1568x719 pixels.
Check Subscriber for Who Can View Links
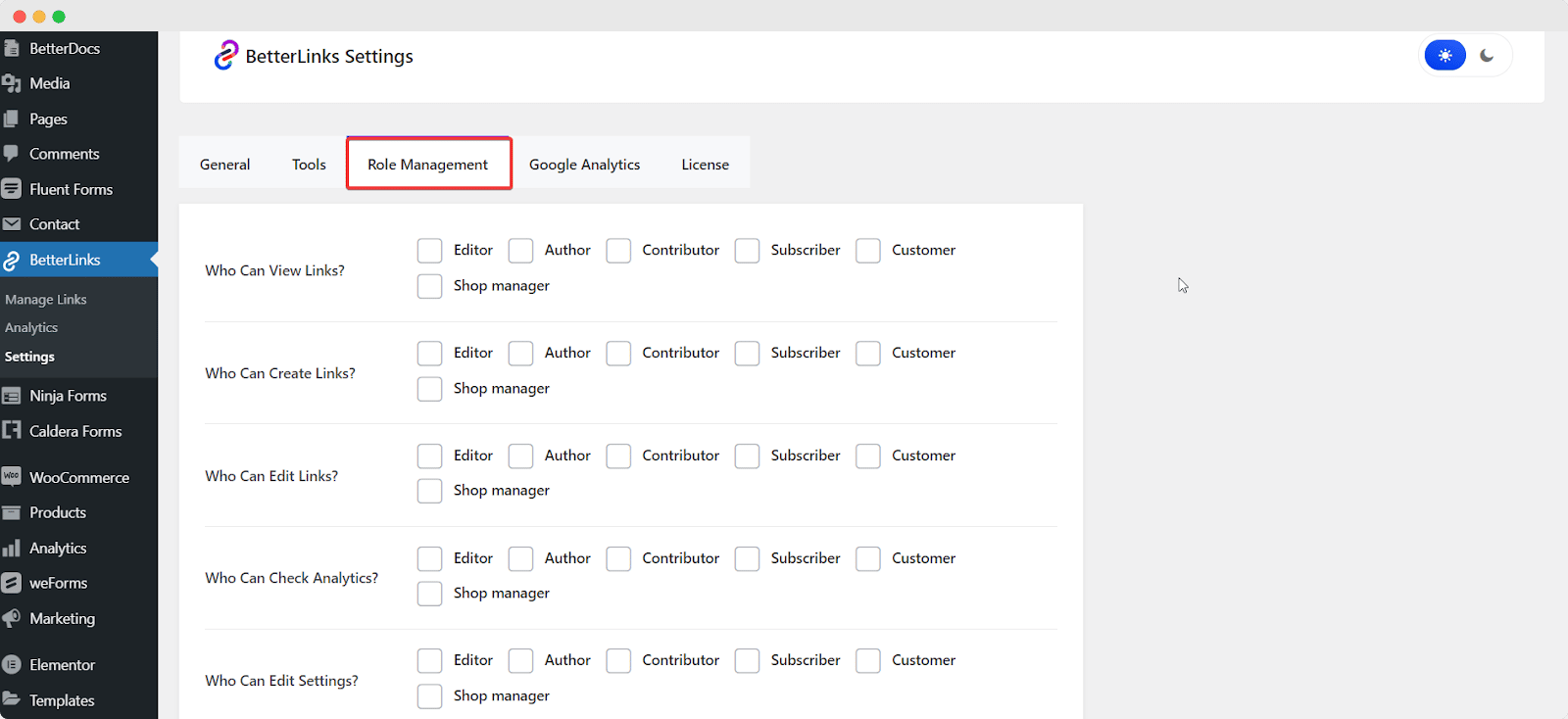tap(747, 251)
